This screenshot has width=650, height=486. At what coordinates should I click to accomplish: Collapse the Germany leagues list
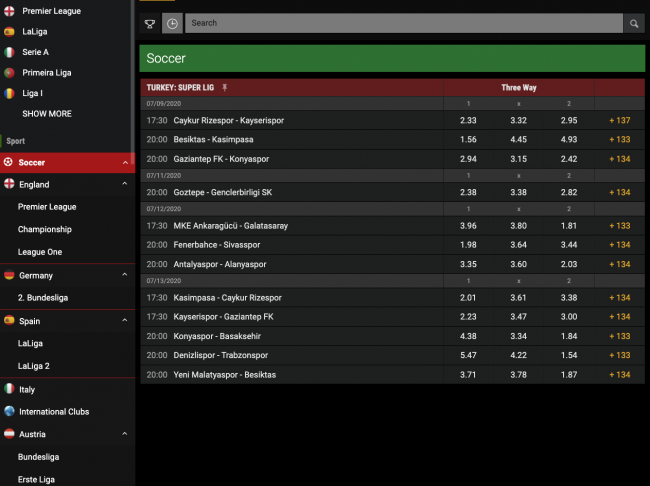125,275
